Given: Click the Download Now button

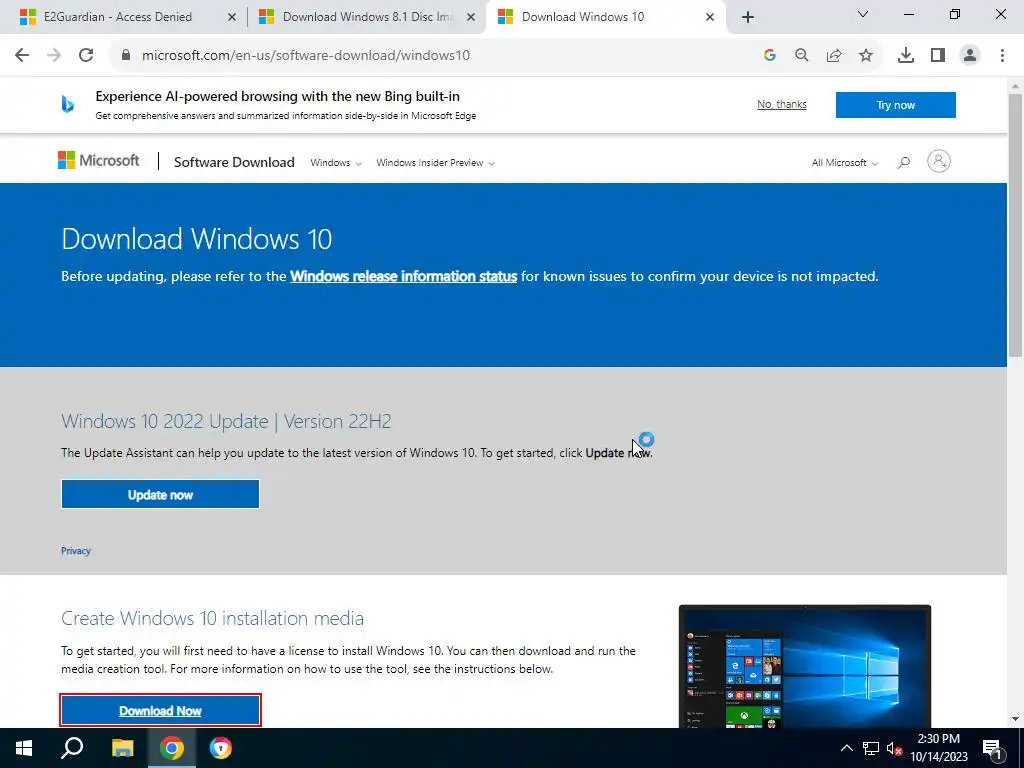Looking at the screenshot, I should point(160,711).
